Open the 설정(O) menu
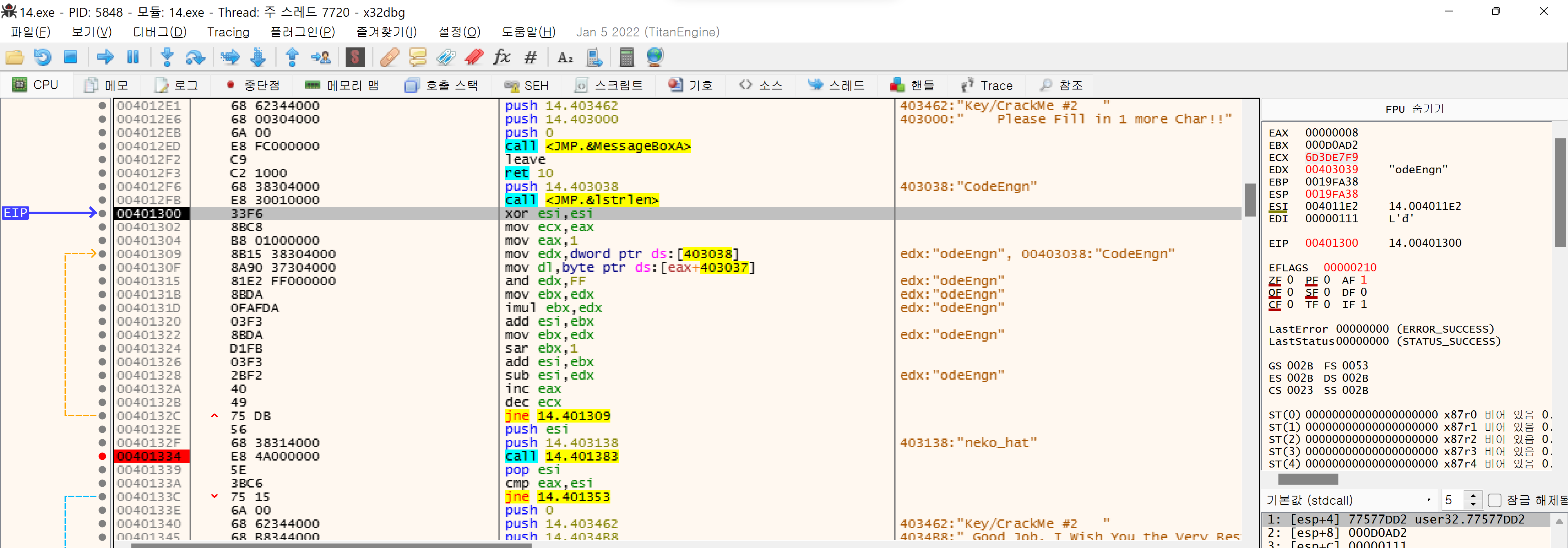The image size is (1568, 548). coord(460,31)
